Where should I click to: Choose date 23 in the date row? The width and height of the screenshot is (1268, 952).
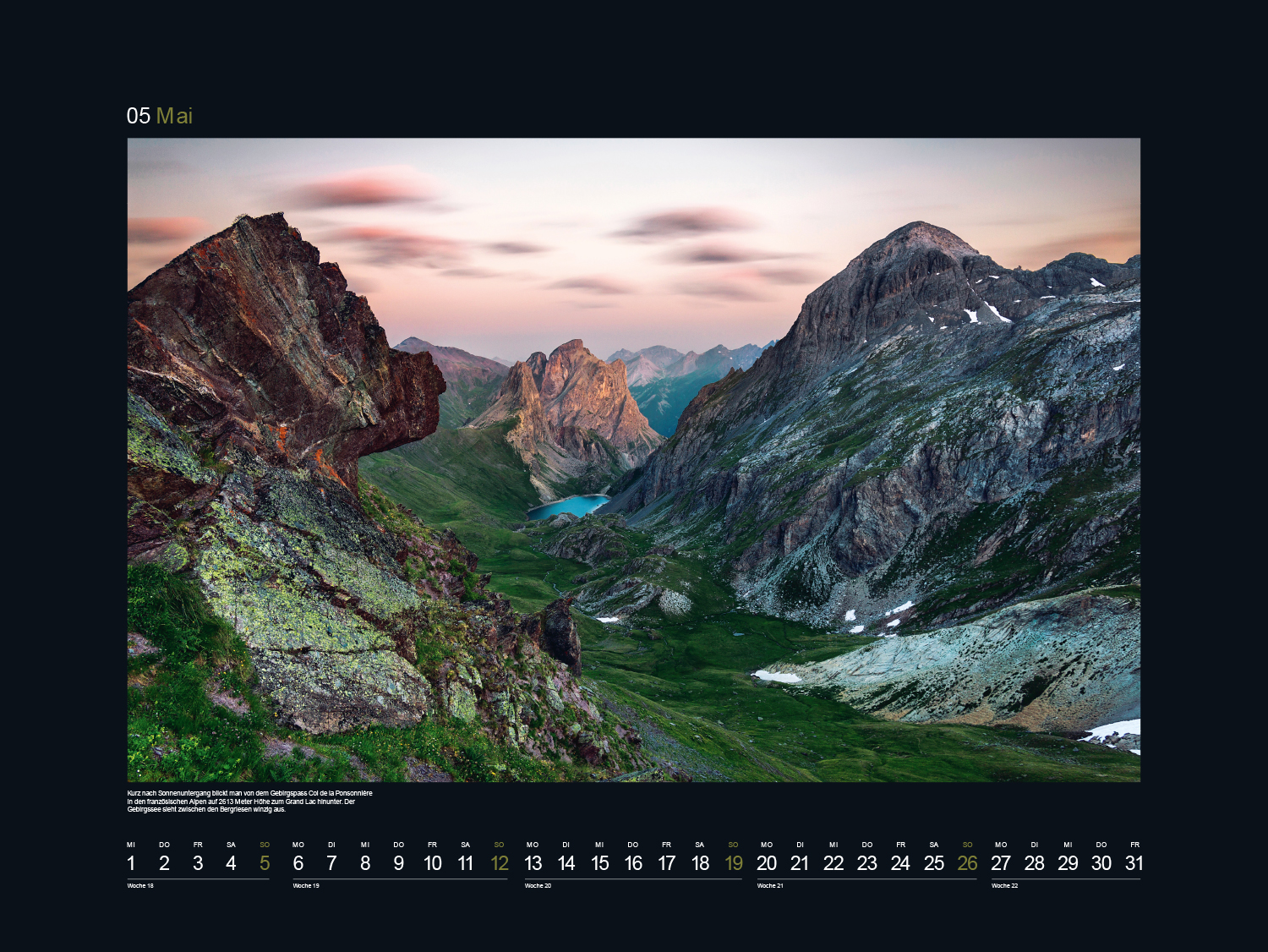click(x=866, y=863)
